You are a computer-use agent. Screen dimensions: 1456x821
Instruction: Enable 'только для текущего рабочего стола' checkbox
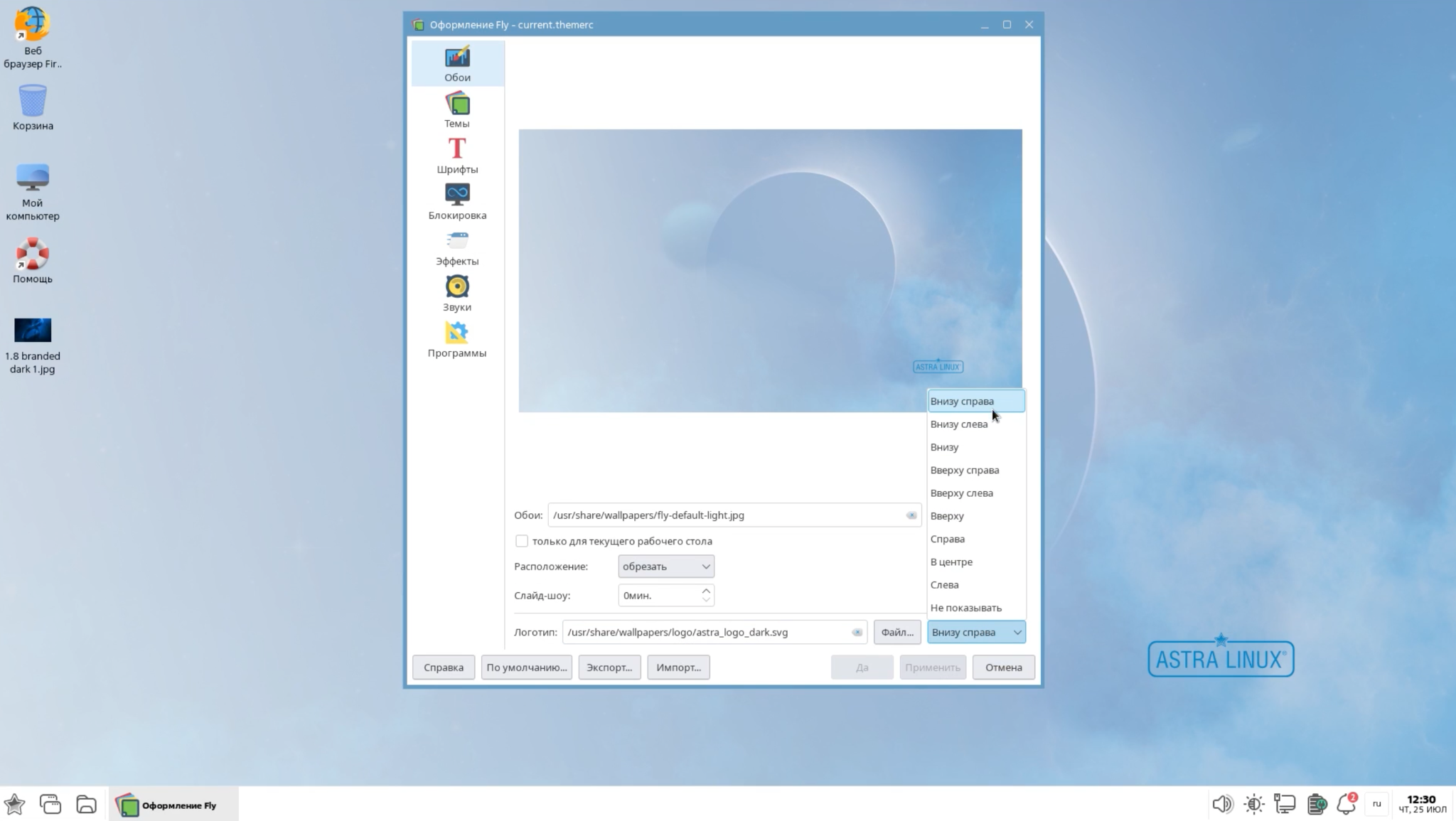coord(522,541)
